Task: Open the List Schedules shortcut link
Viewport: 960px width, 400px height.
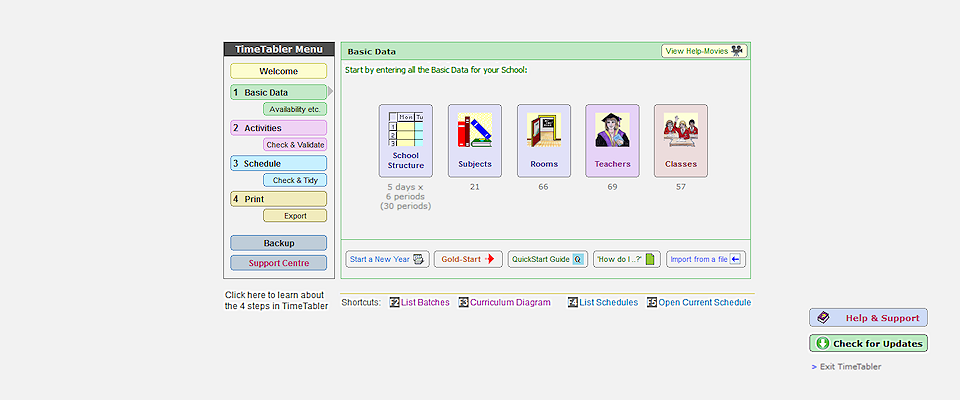Action: point(609,303)
